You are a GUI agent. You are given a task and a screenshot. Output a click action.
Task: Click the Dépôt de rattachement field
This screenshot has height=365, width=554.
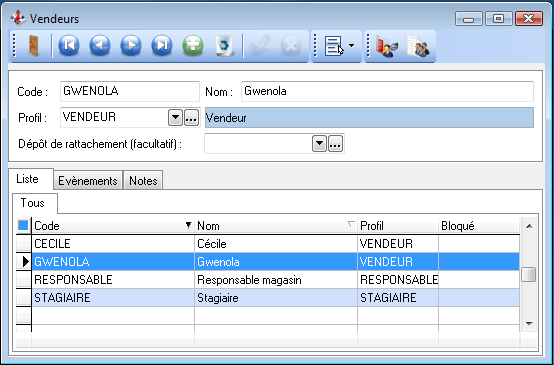258,143
